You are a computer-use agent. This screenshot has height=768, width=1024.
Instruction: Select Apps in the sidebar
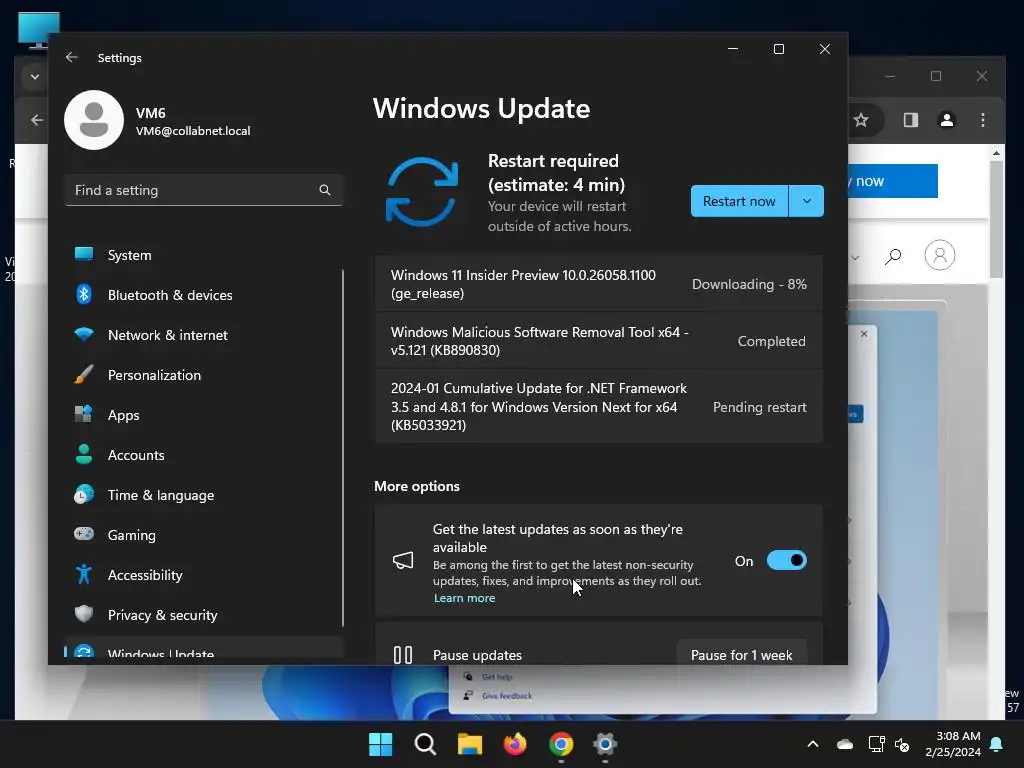pos(202,415)
